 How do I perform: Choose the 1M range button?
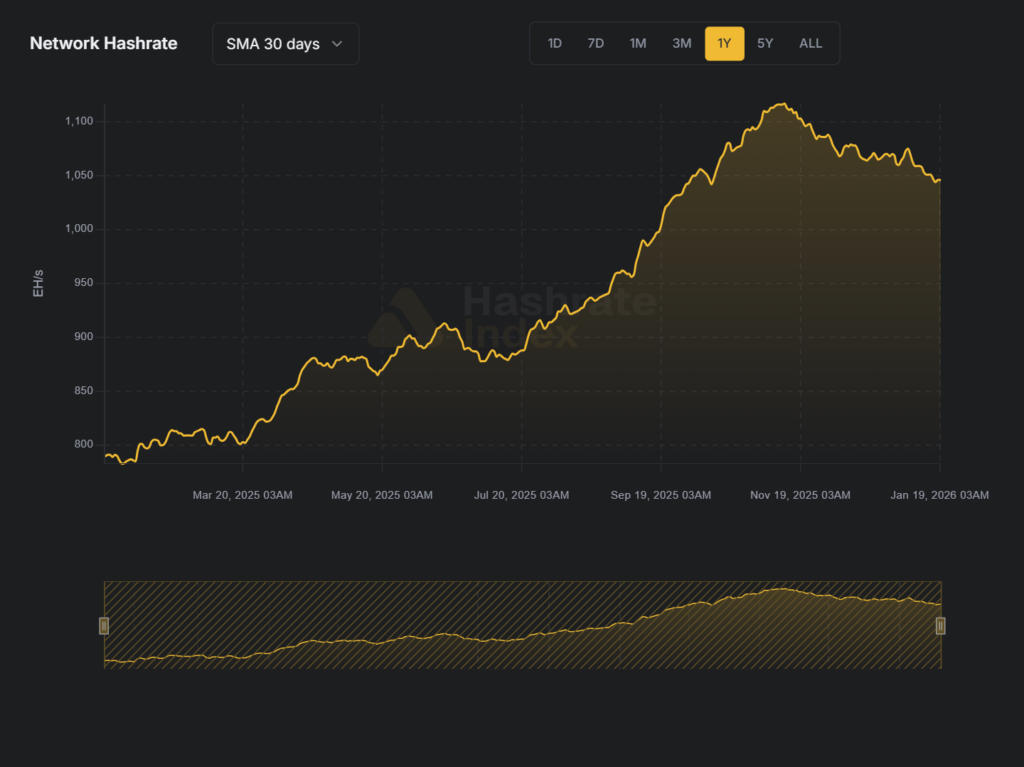(638, 44)
